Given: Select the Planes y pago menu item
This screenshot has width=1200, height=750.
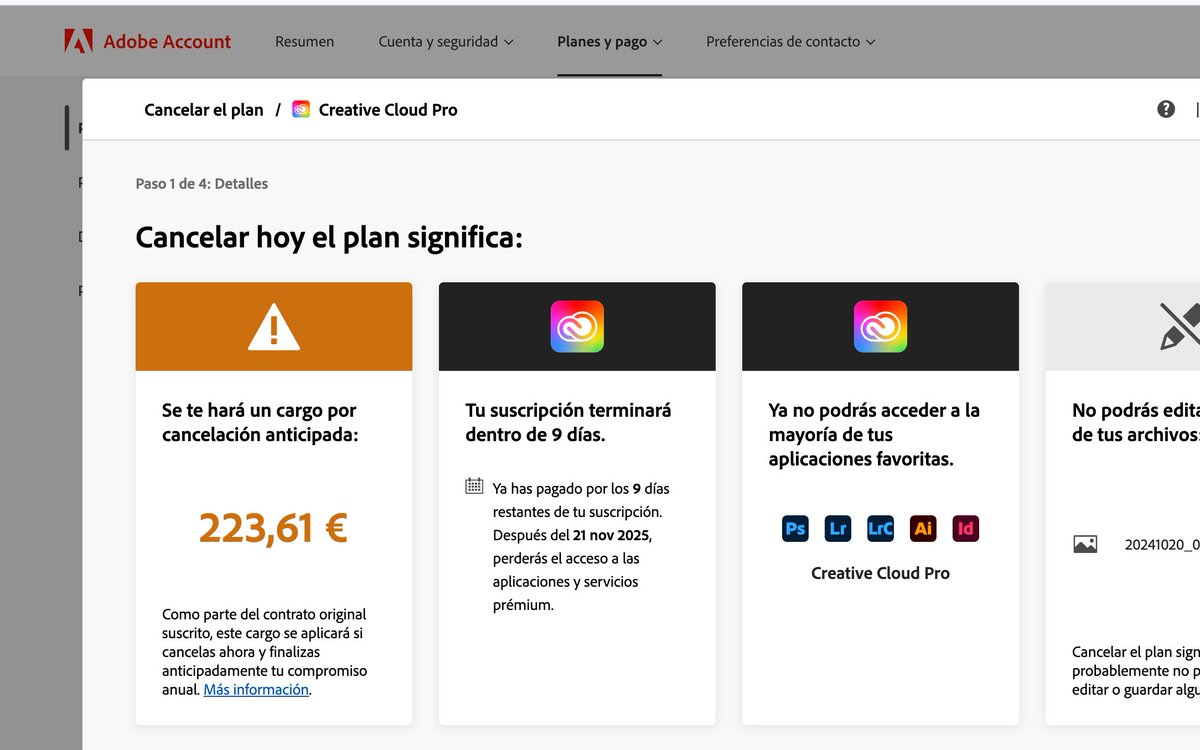Looking at the screenshot, I should [x=609, y=42].
